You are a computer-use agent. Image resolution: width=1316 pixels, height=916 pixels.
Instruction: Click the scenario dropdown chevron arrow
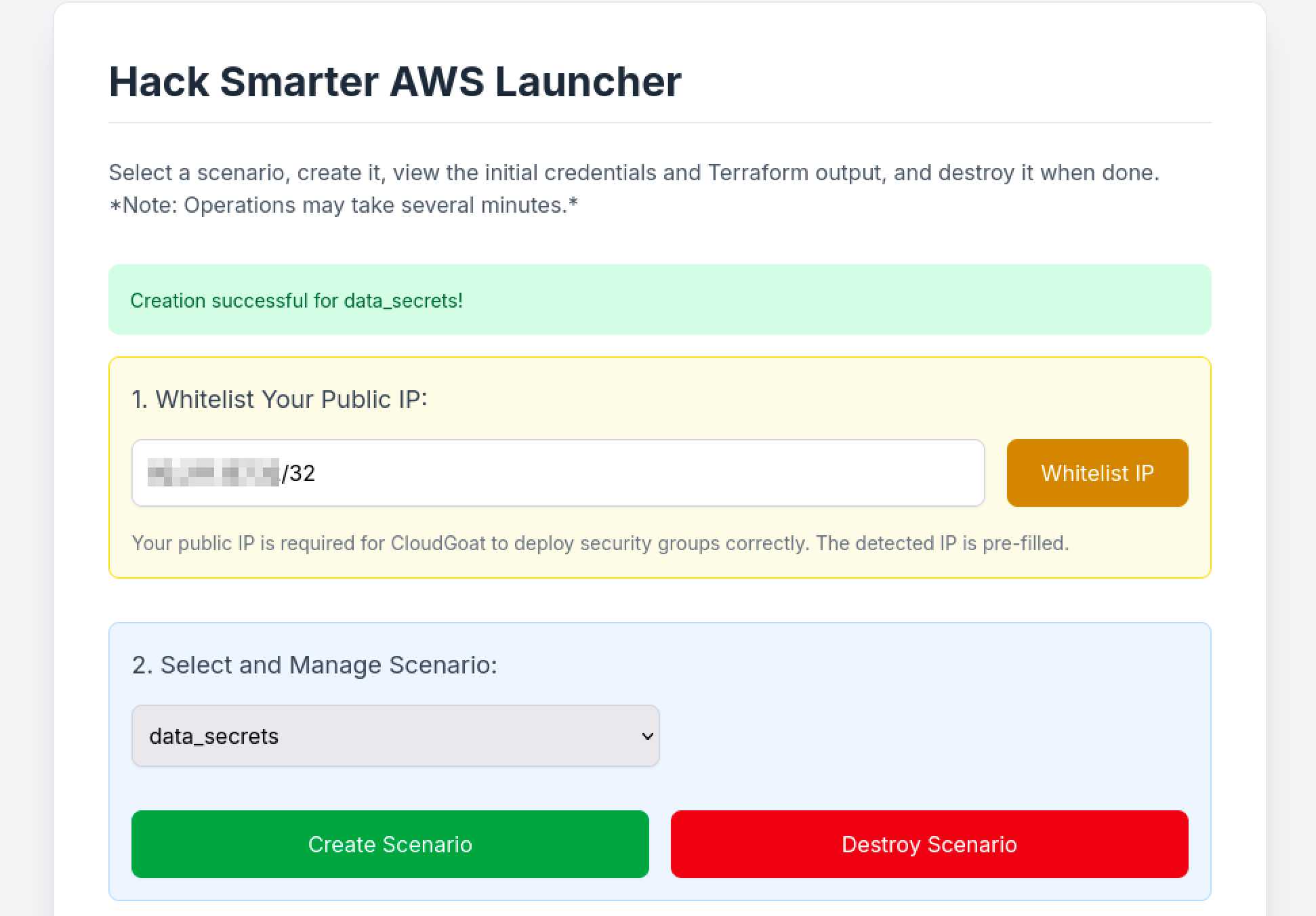tap(647, 736)
